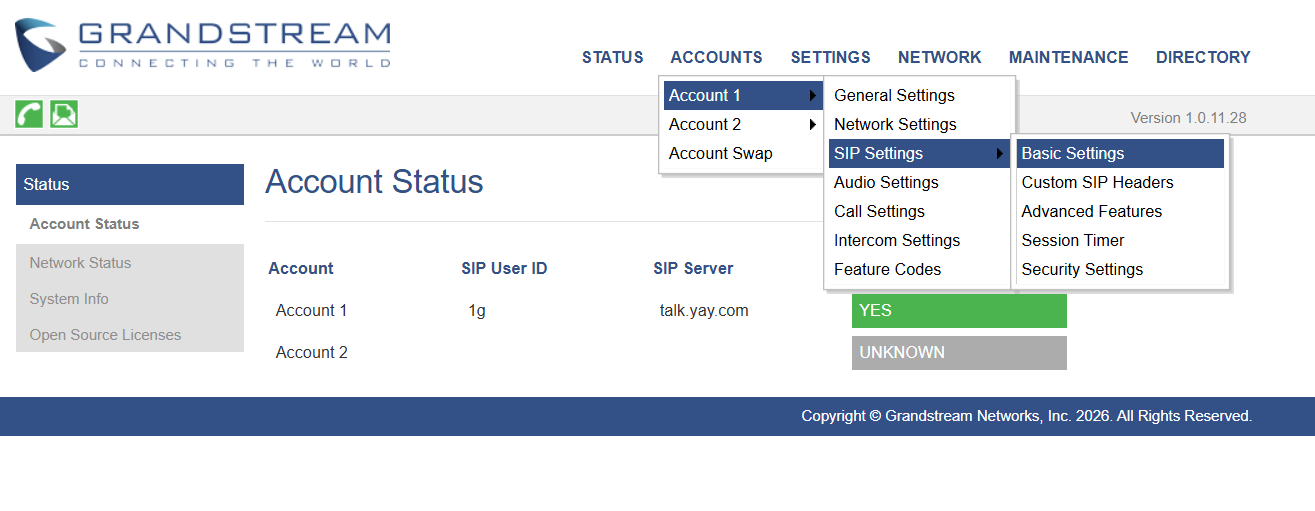Click the gray UNKNOWN registration status
Screen dimensions: 1315x511
[959, 353]
